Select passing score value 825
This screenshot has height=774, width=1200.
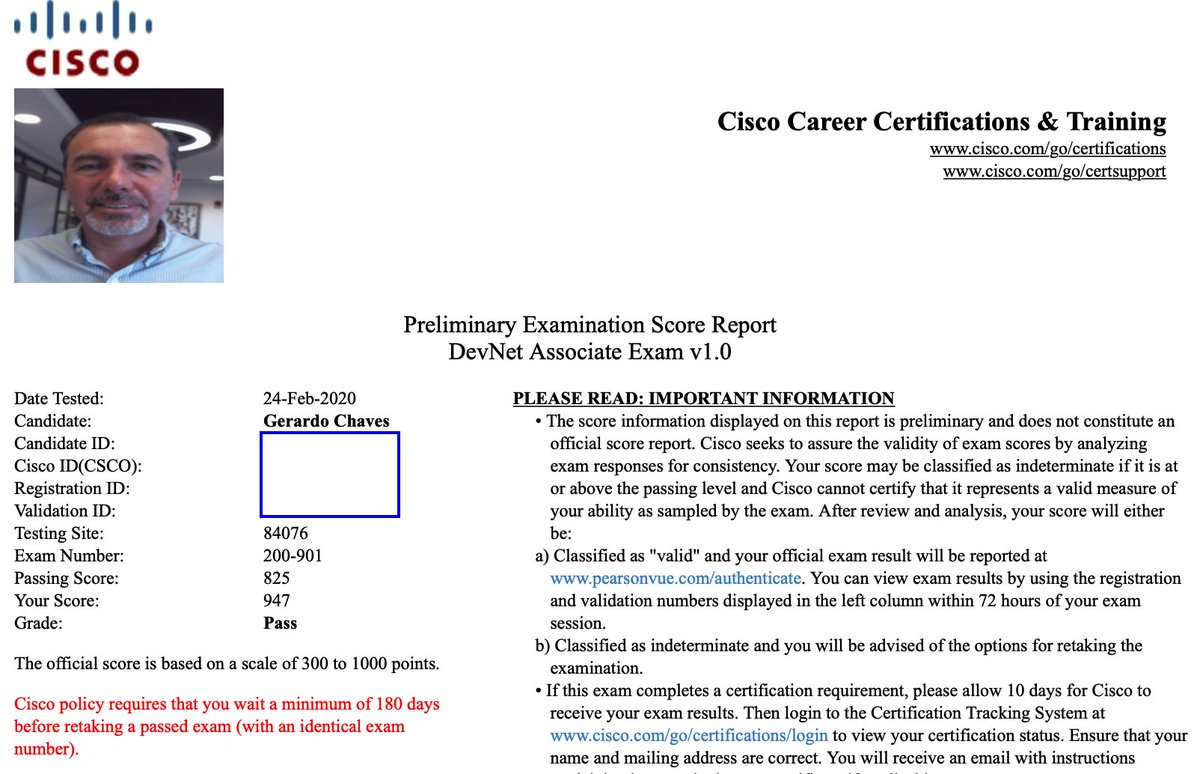tap(276, 579)
